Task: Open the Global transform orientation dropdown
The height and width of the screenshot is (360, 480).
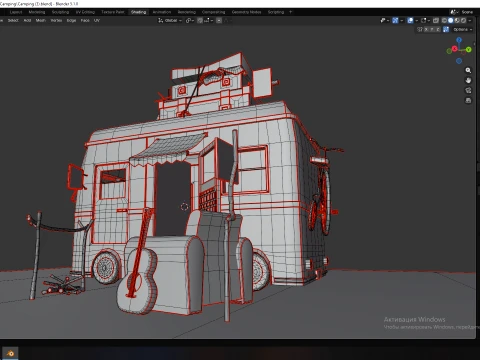Action: pyautogui.click(x=170, y=20)
